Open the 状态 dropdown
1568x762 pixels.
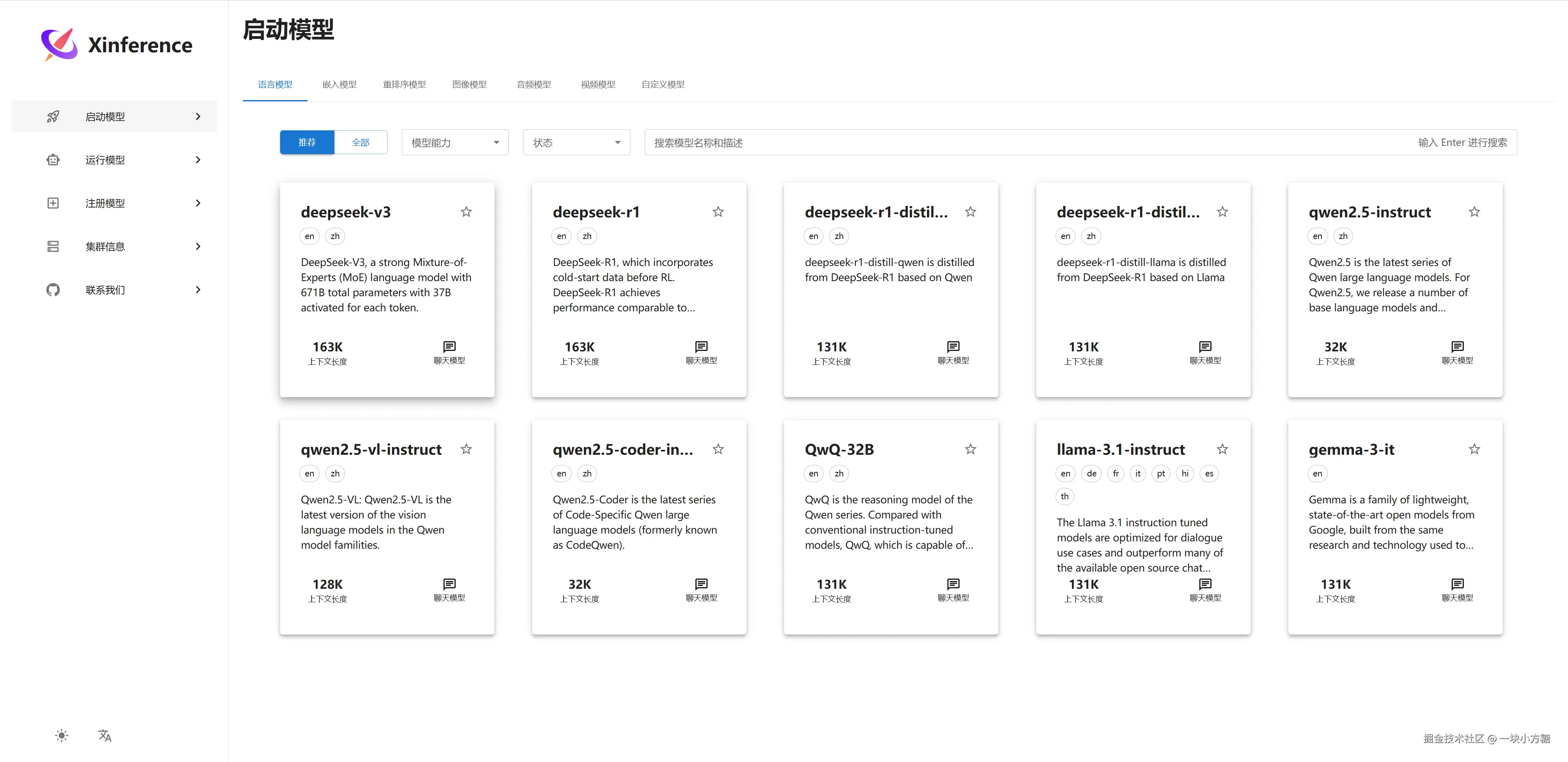click(x=576, y=143)
